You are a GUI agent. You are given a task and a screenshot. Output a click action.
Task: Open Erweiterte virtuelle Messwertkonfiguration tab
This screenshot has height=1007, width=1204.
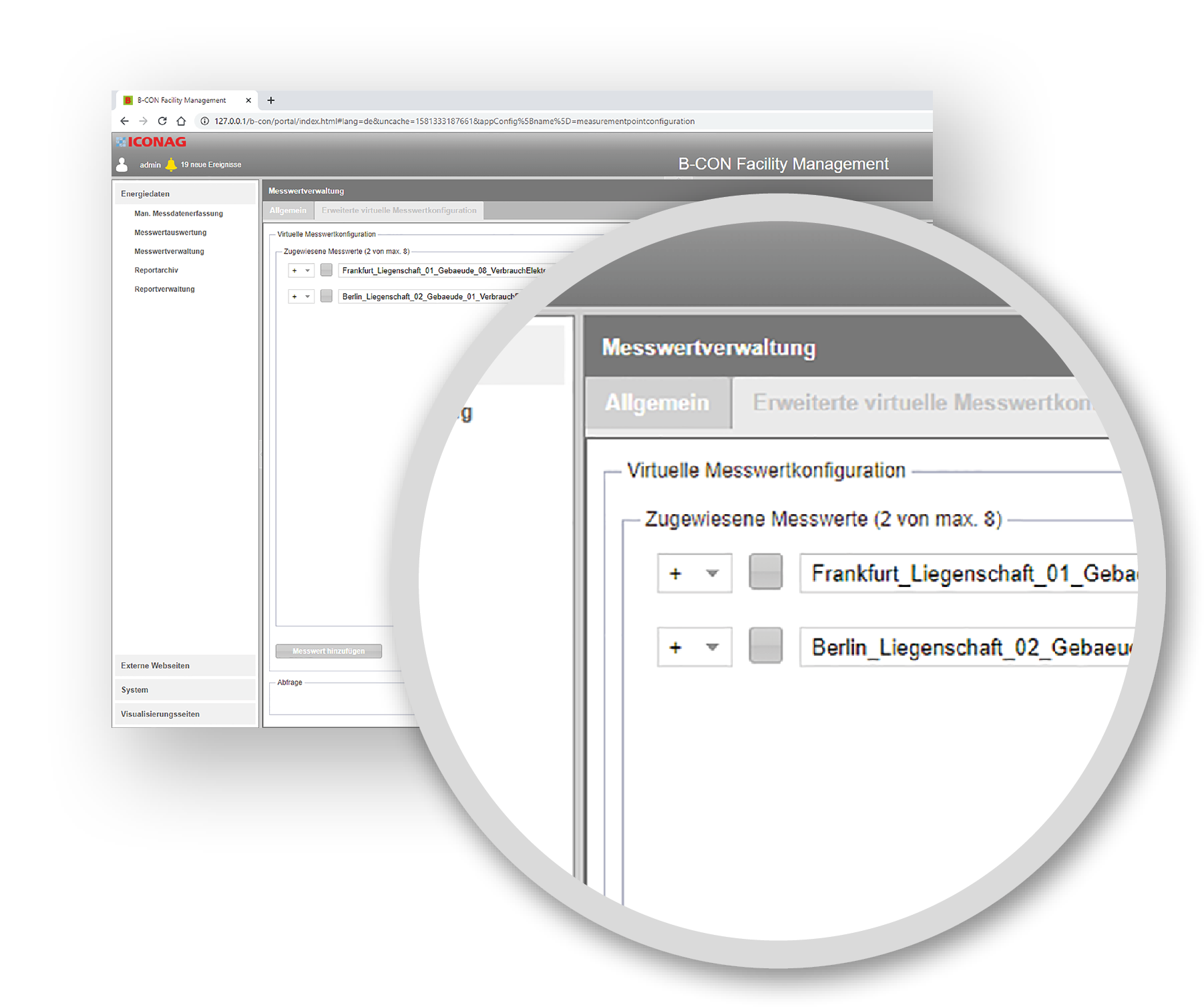(x=399, y=210)
